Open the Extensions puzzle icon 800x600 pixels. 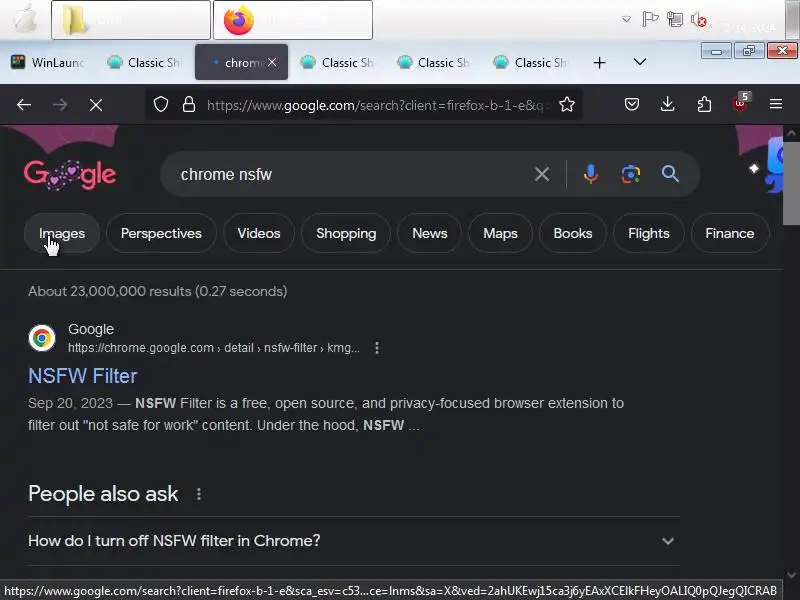pyautogui.click(x=704, y=105)
